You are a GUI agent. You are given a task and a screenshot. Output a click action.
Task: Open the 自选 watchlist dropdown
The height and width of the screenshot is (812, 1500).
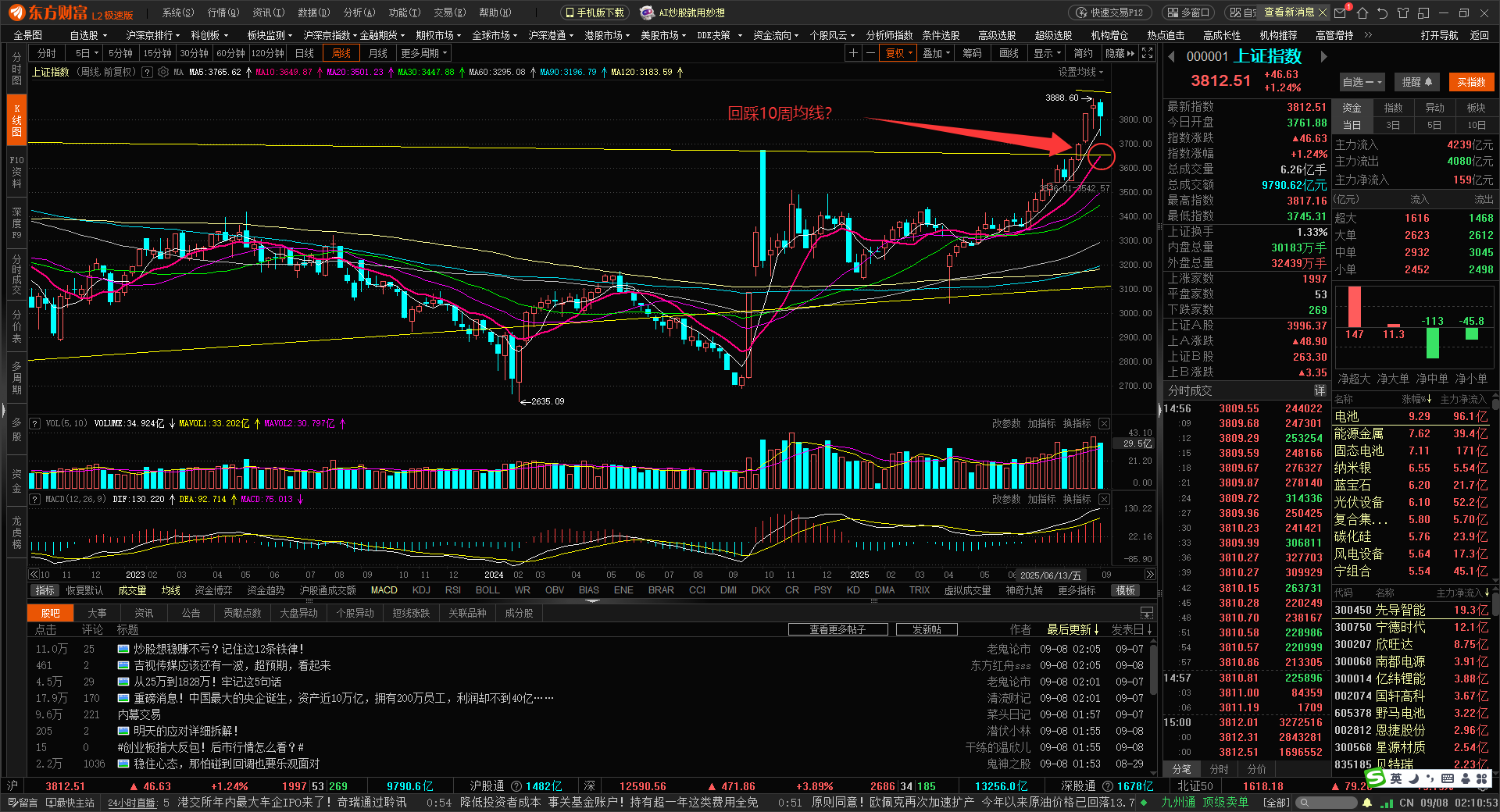coord(1362,82)
